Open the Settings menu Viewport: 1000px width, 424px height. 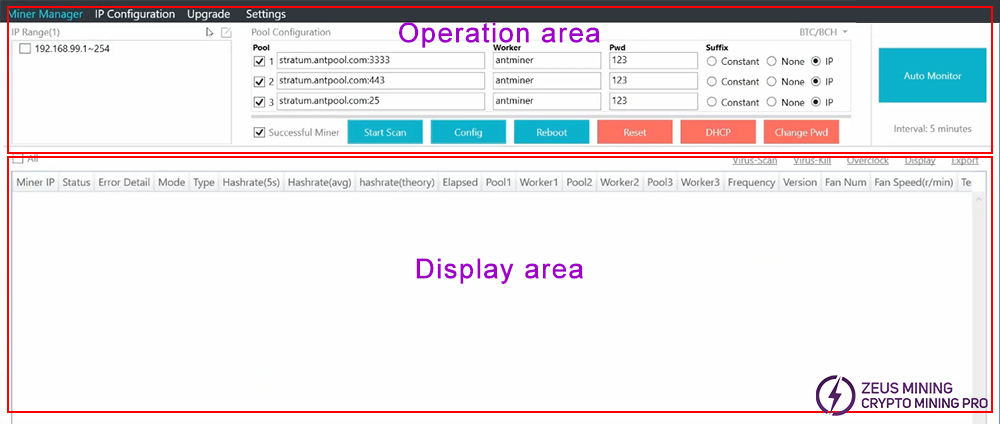[265, 14]
